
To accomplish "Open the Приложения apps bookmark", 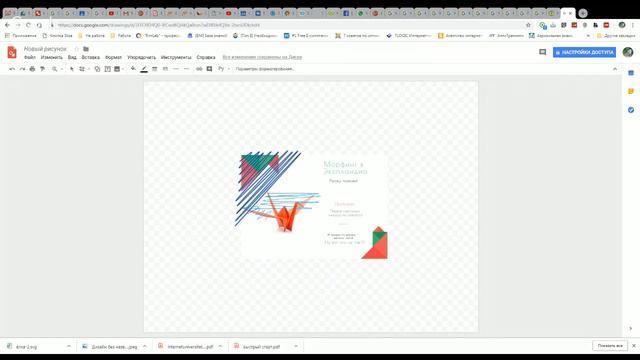I will click(20, 36).
